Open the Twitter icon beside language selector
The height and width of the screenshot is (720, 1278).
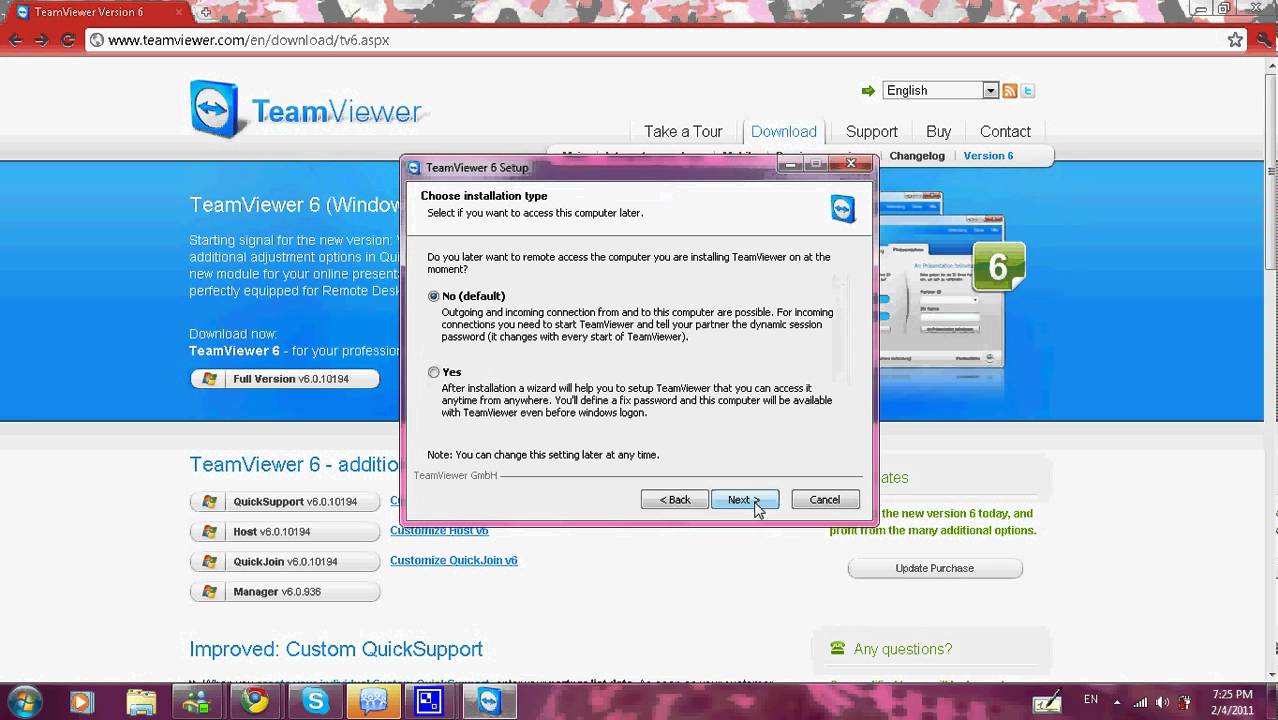point(1028,91)
